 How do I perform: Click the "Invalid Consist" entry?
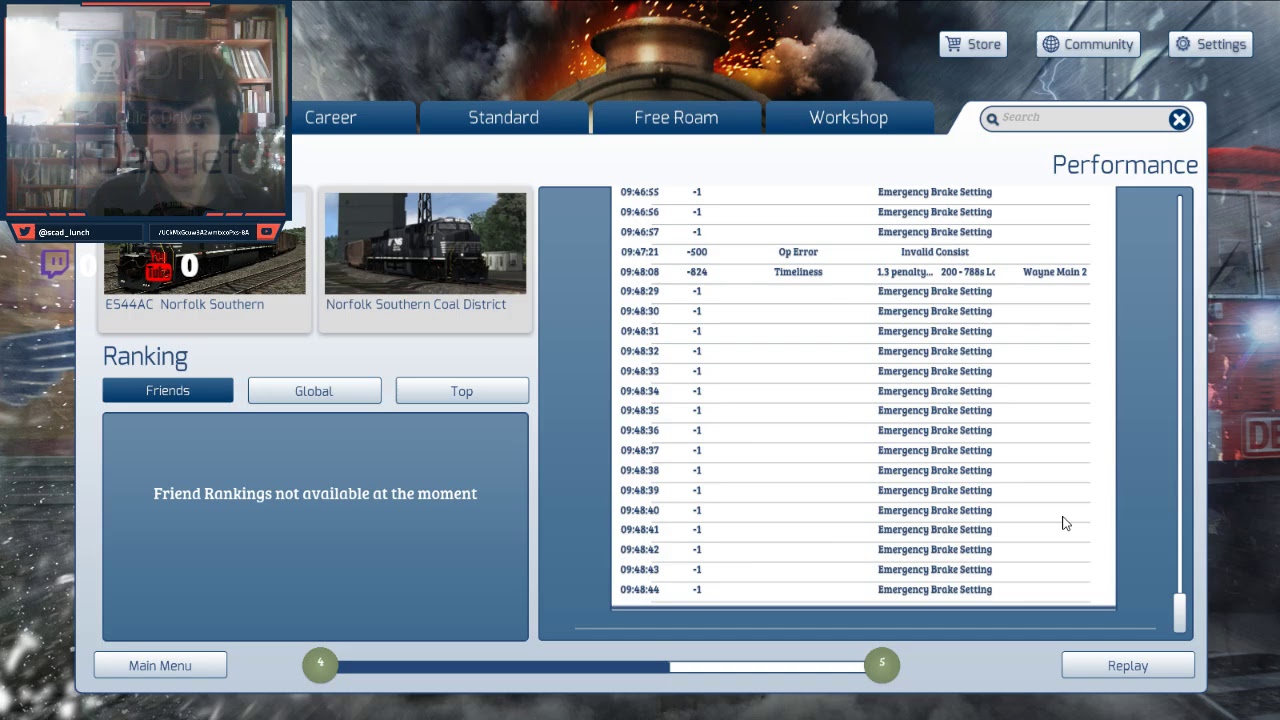935,252
